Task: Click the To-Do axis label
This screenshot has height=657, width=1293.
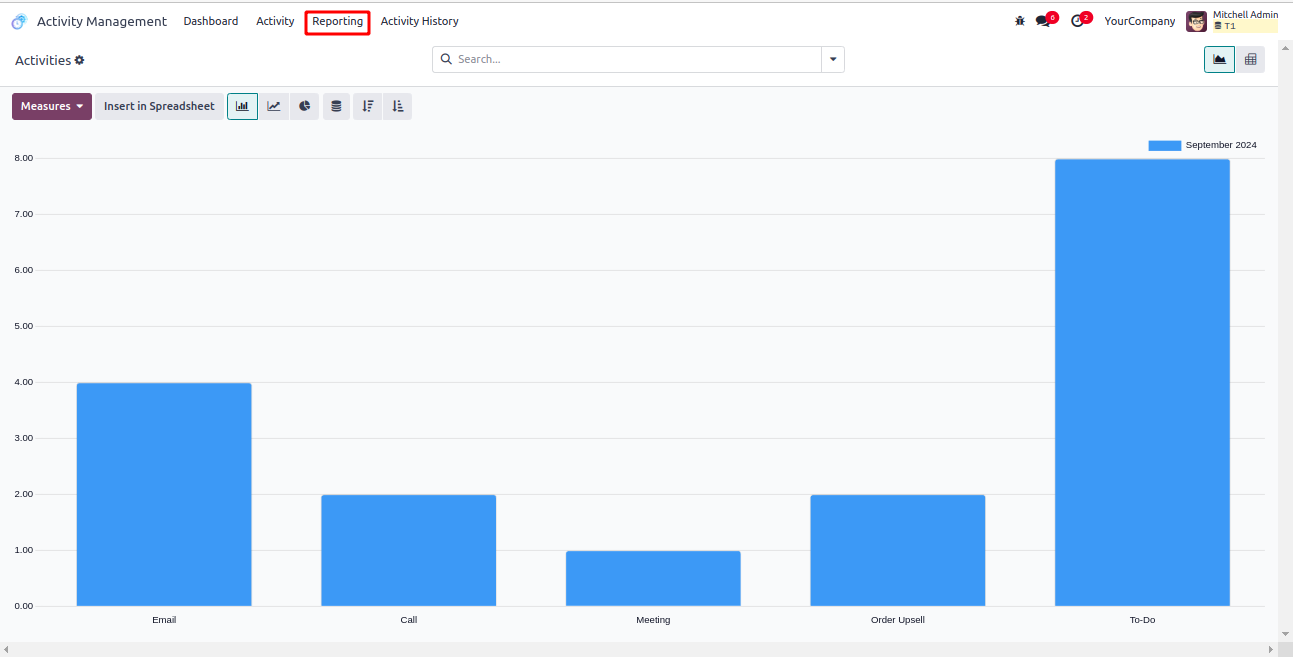Action: (x=1142, y=620)
